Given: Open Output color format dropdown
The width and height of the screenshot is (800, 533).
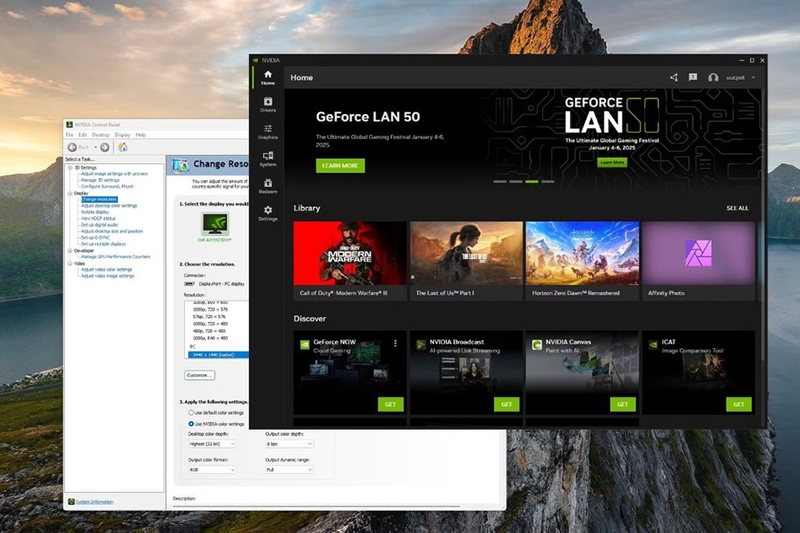Looking at the screenshot, I should [212, 470].
